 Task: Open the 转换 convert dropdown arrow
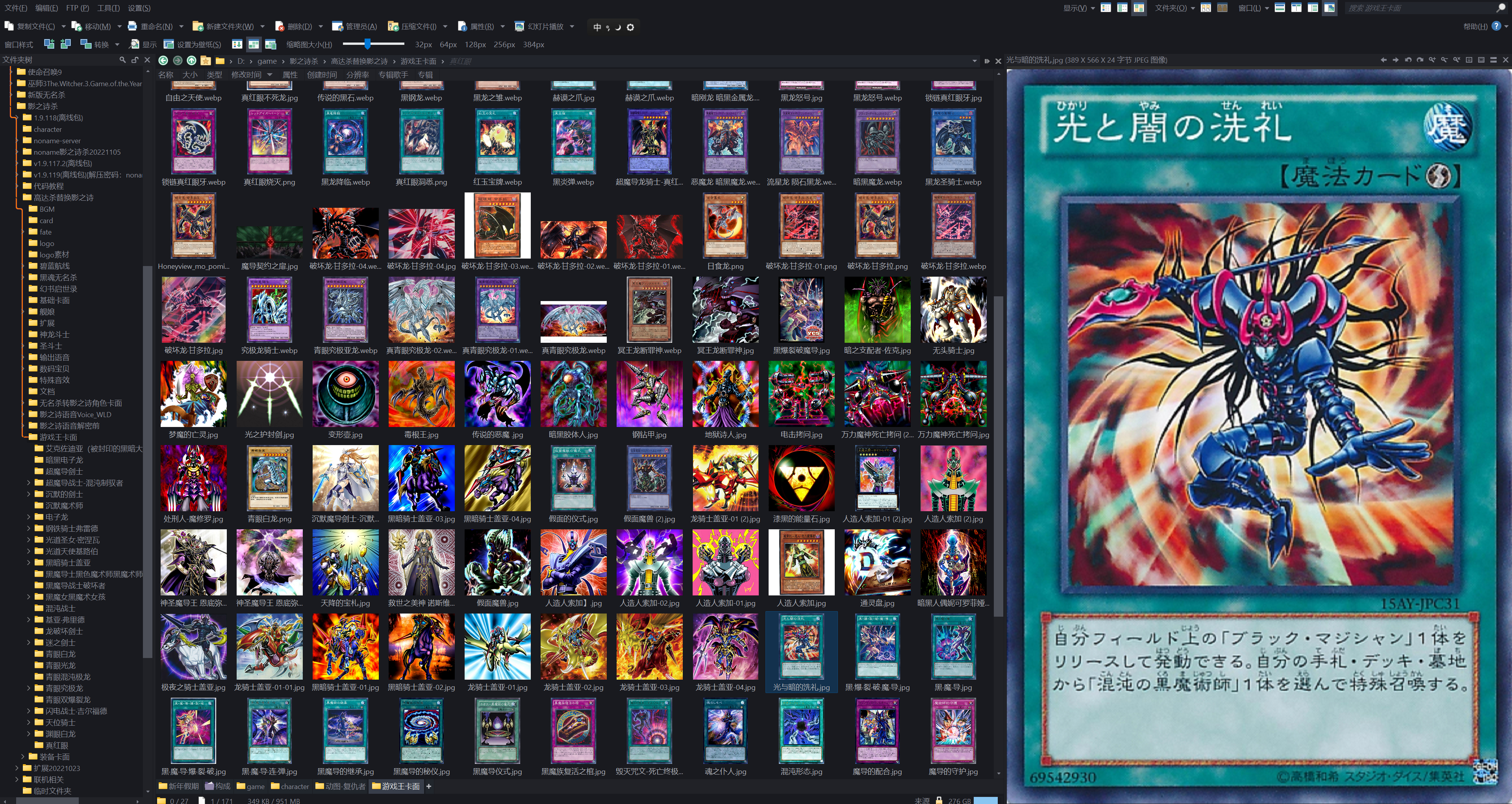(117, 44)
